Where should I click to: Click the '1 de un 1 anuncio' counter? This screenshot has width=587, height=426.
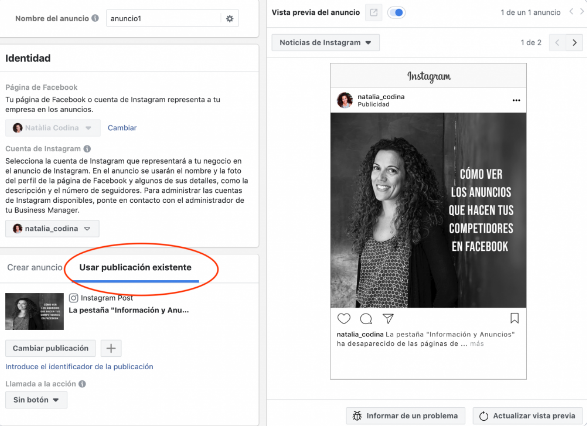pyautogui.click(x=530, y=12)
